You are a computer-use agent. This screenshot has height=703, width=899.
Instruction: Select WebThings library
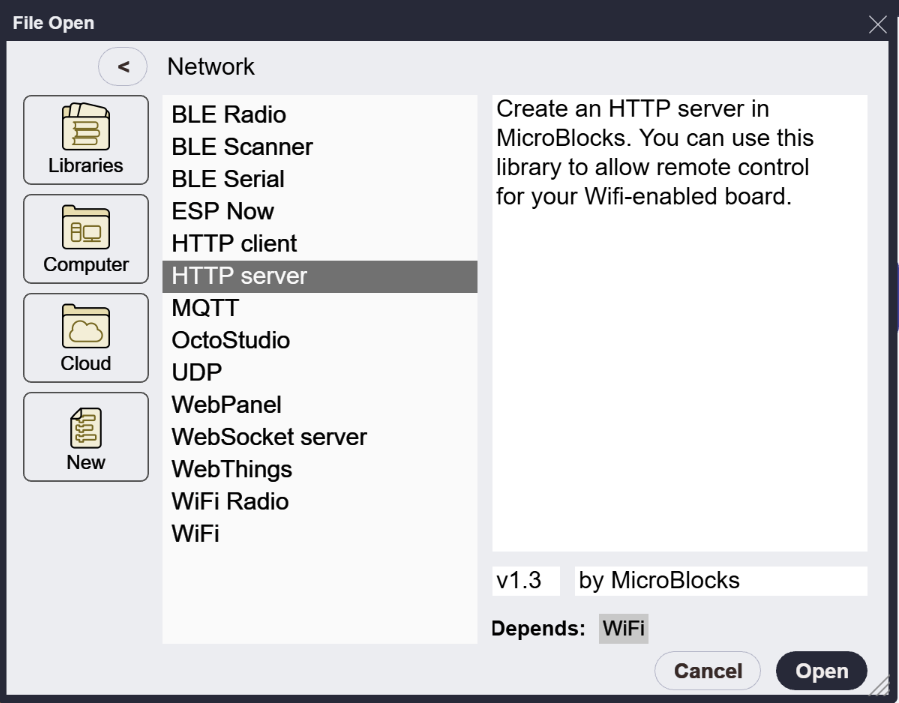pyautogui.click(x=320, y=469)
